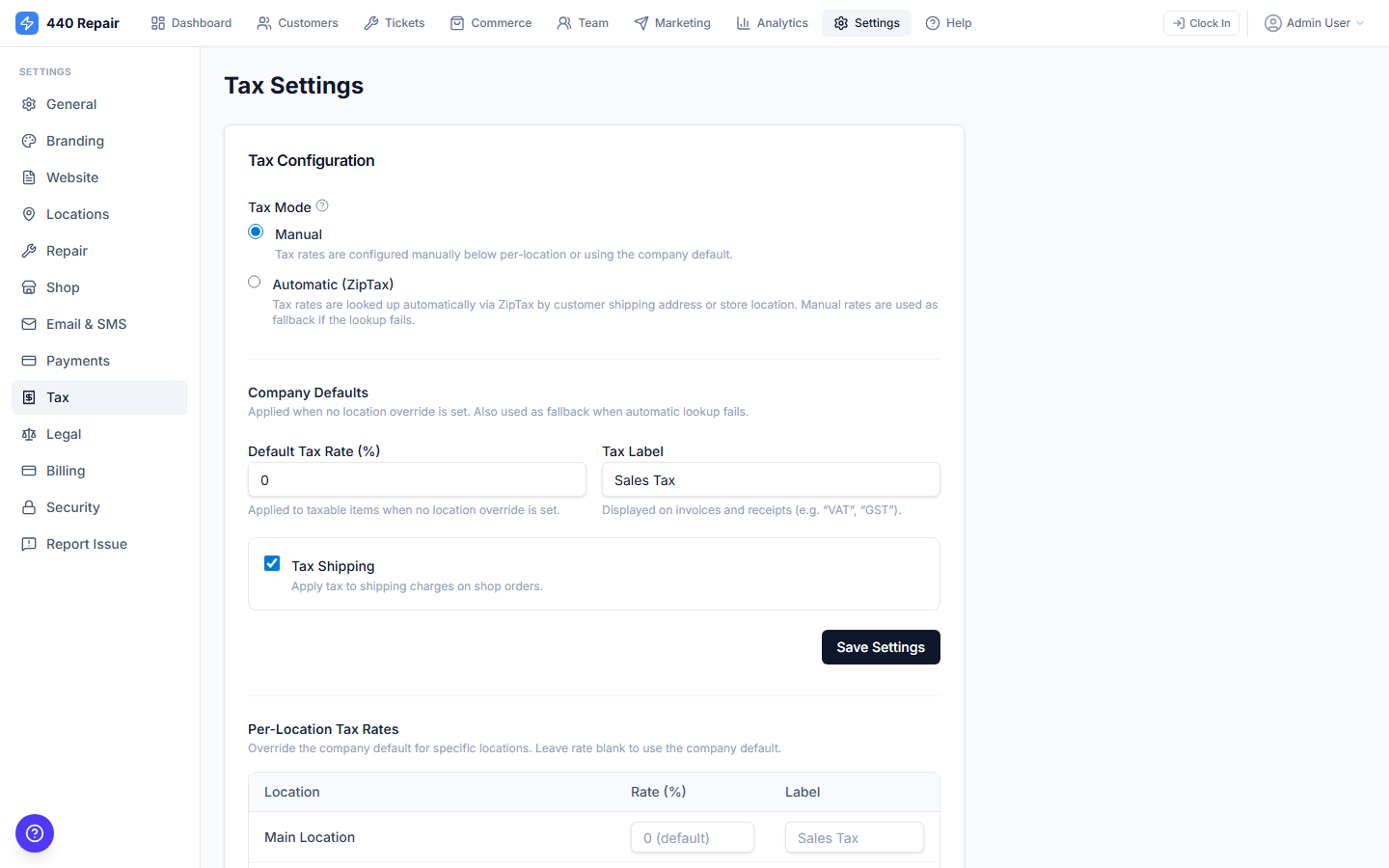Click the Payments card icon
The image size is (1389, 868).
pos(29,360)
